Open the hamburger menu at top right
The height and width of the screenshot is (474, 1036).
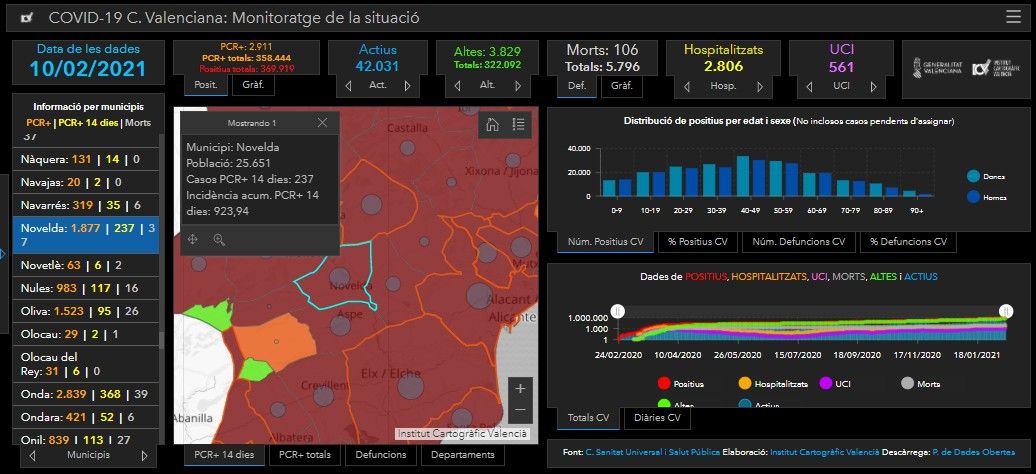[1013, 17]
